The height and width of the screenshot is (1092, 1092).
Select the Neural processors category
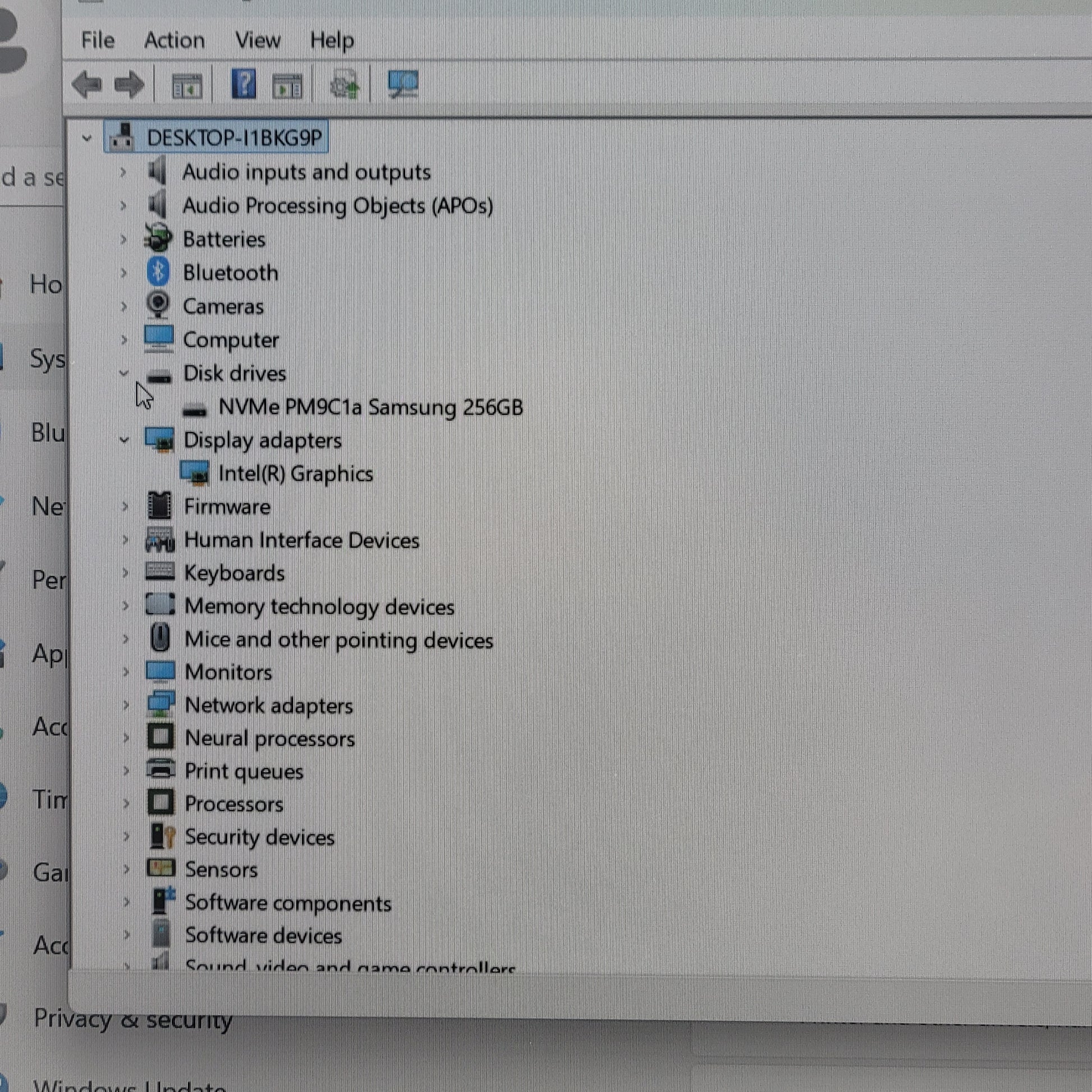[x=269, y=738]
